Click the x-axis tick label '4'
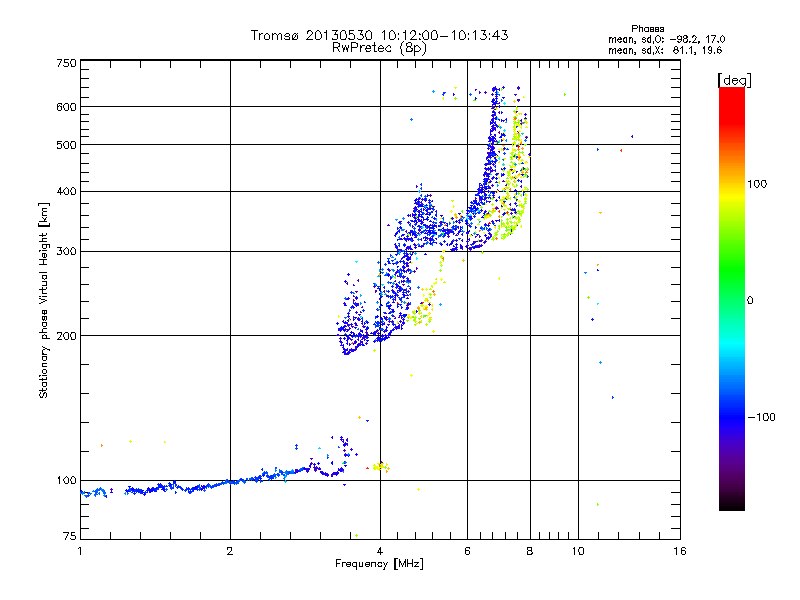This screenshot has width=800, height=600. click(x=380, y=551)
